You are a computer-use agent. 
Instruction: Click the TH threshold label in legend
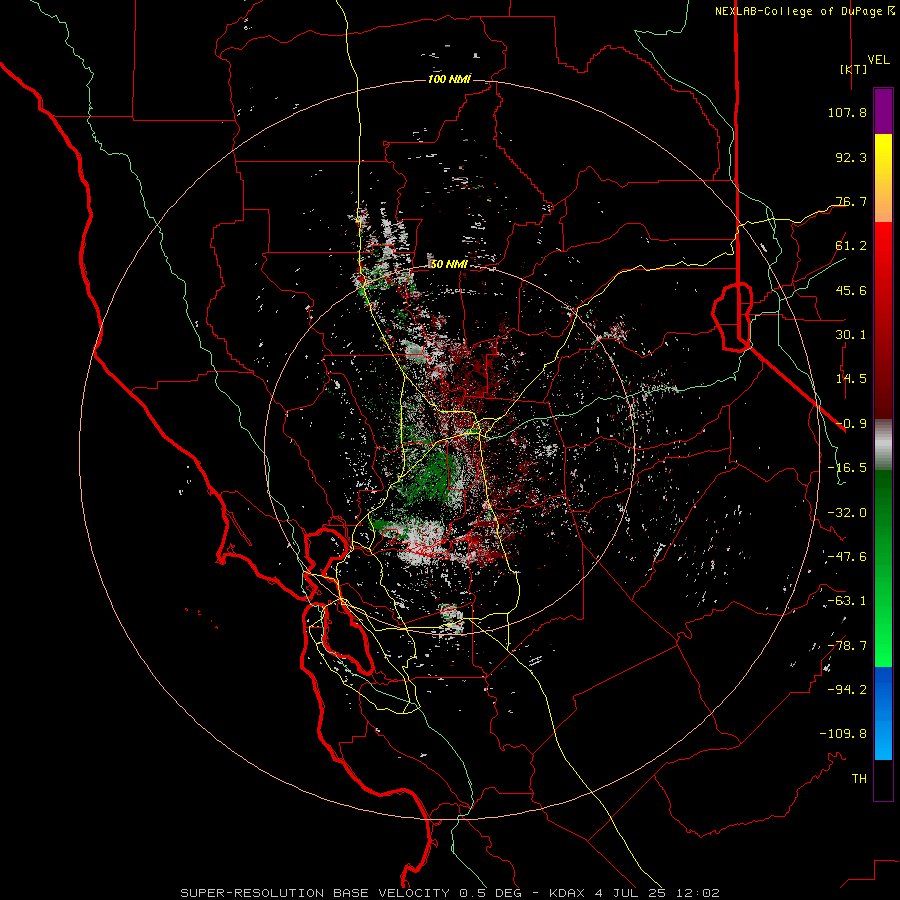[x=859, y=779]
